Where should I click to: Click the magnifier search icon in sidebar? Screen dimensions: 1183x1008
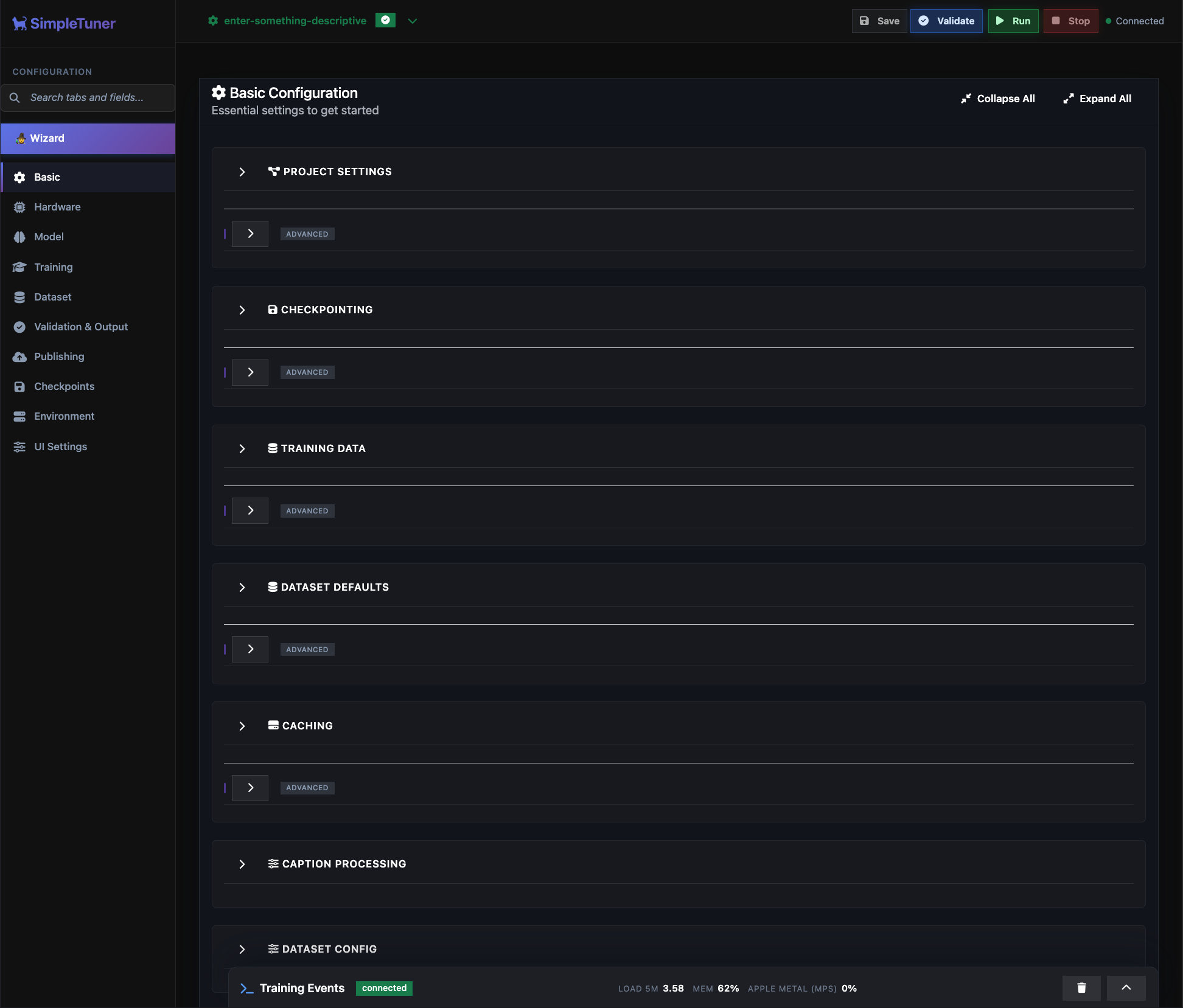(x=15, y=97)
